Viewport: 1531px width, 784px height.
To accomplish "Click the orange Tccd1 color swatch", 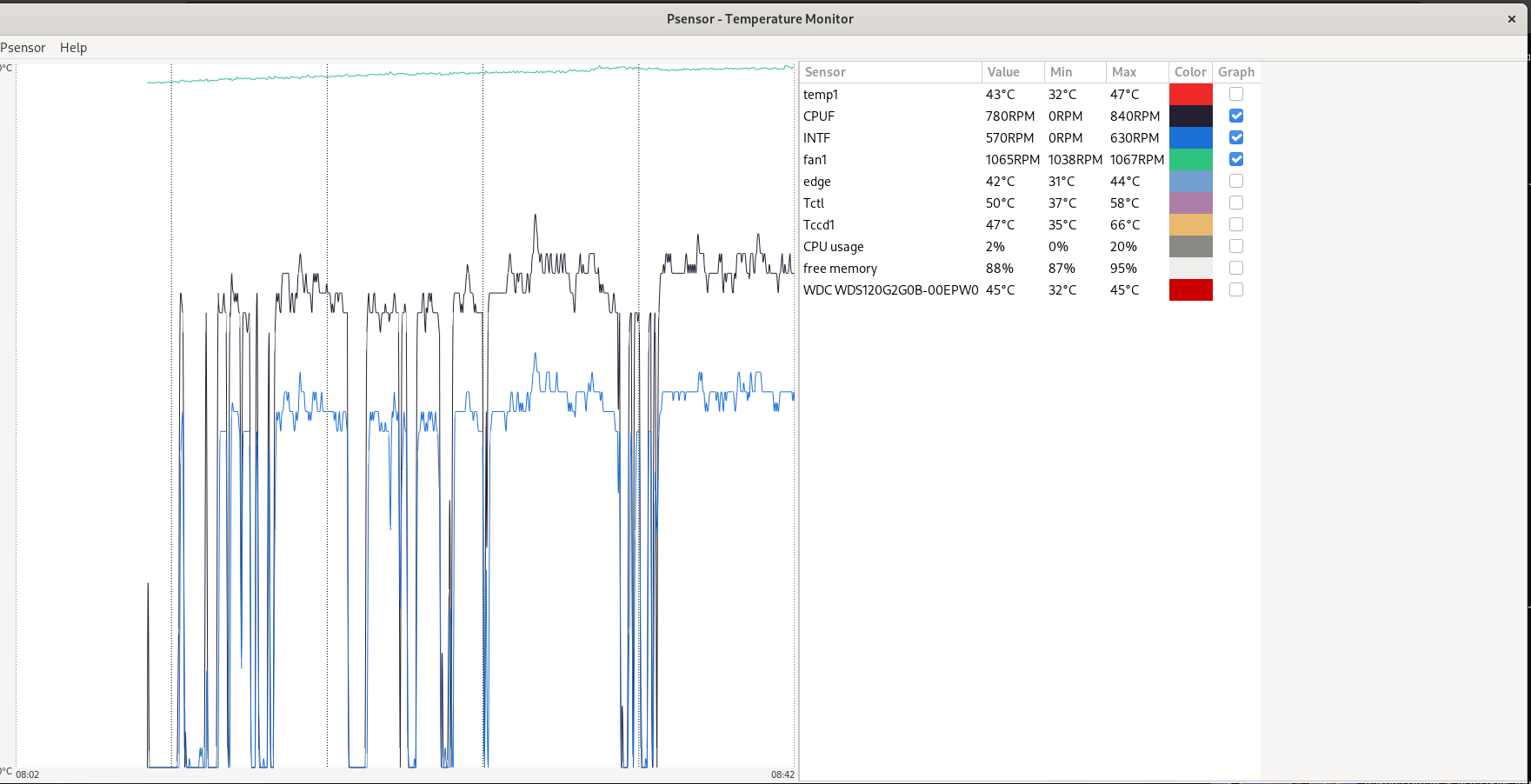I will (x=1190, y=224).
